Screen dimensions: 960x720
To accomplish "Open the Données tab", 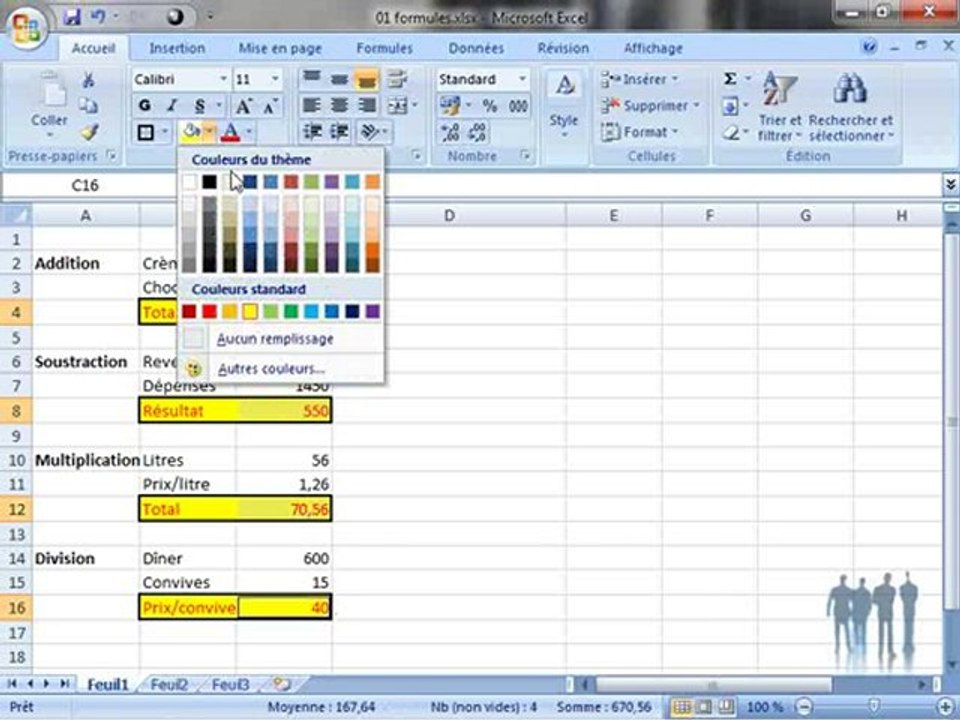I will coord(476,48).
